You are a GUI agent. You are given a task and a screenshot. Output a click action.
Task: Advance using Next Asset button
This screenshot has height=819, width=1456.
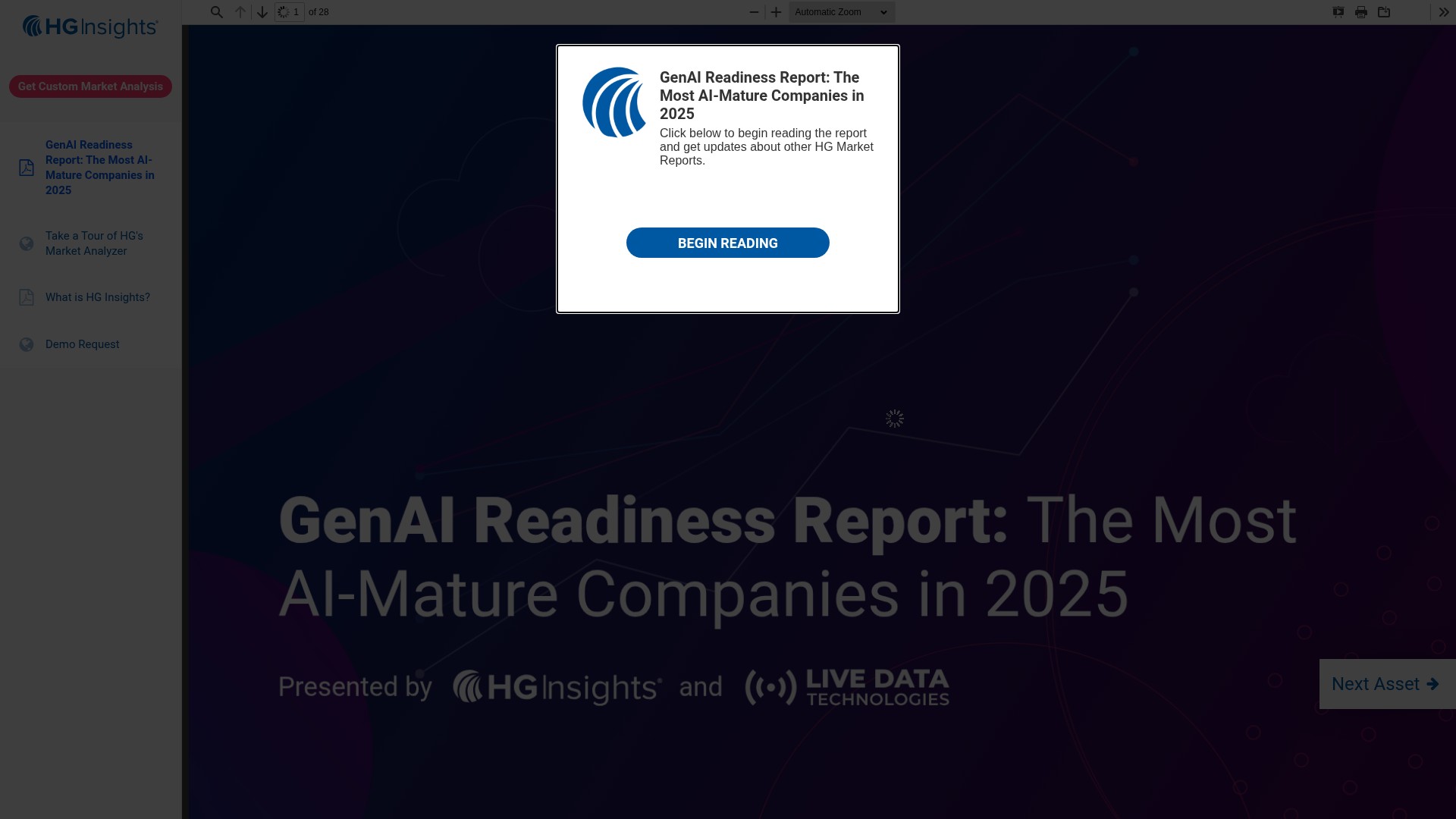click(1387, 684)
